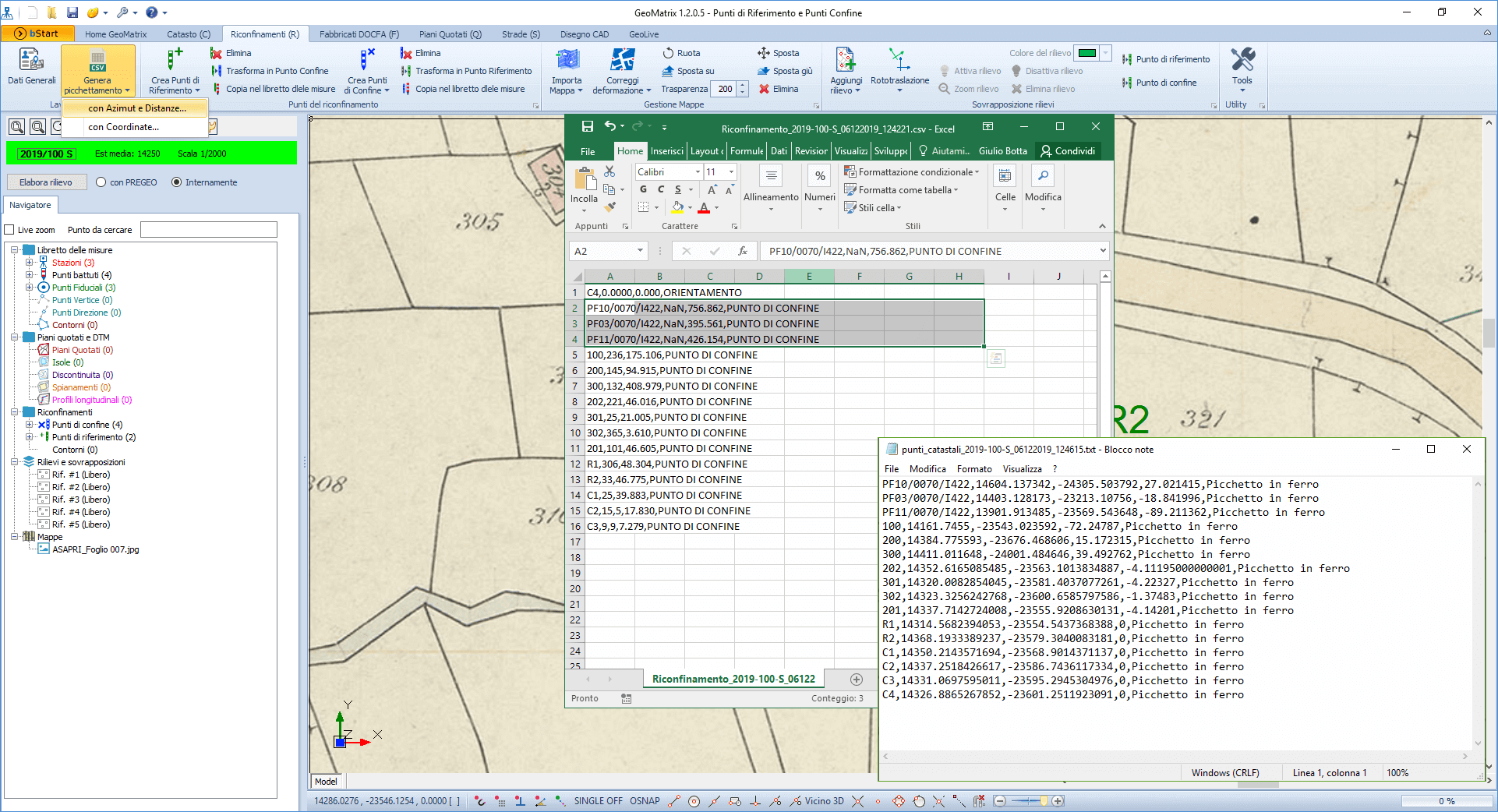Open Importa Mappa tool
Image resolution: width=1498 pixels, height=812 pixels.
pyautogui.click(x=567, y=70)
